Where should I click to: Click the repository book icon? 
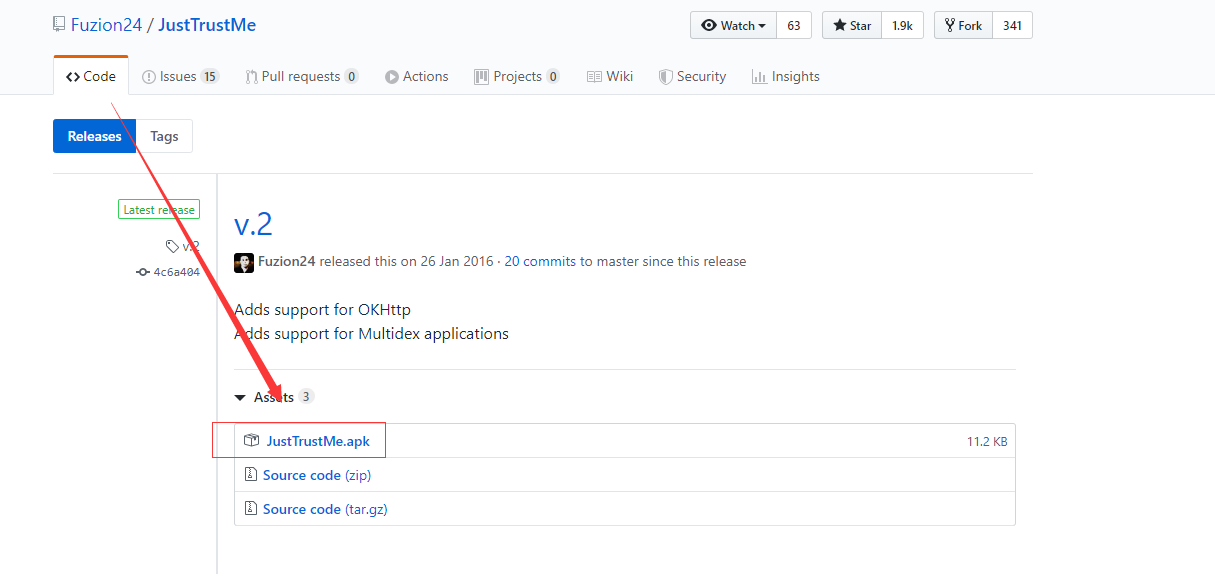click(60, 25)
